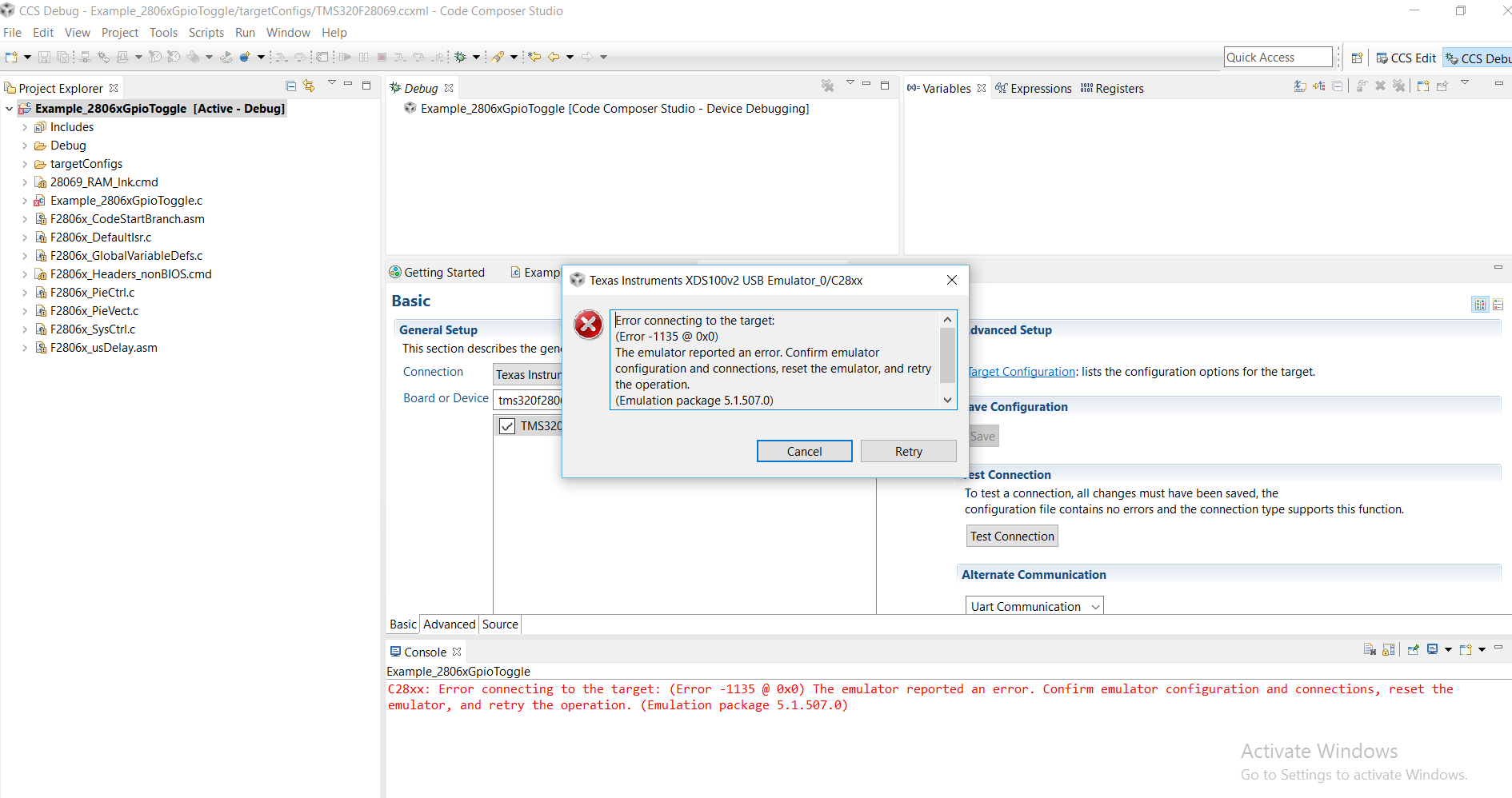Close the Project Explorer tab
The width and height of the screenshot is (1512, 798).
coord(114,88)
